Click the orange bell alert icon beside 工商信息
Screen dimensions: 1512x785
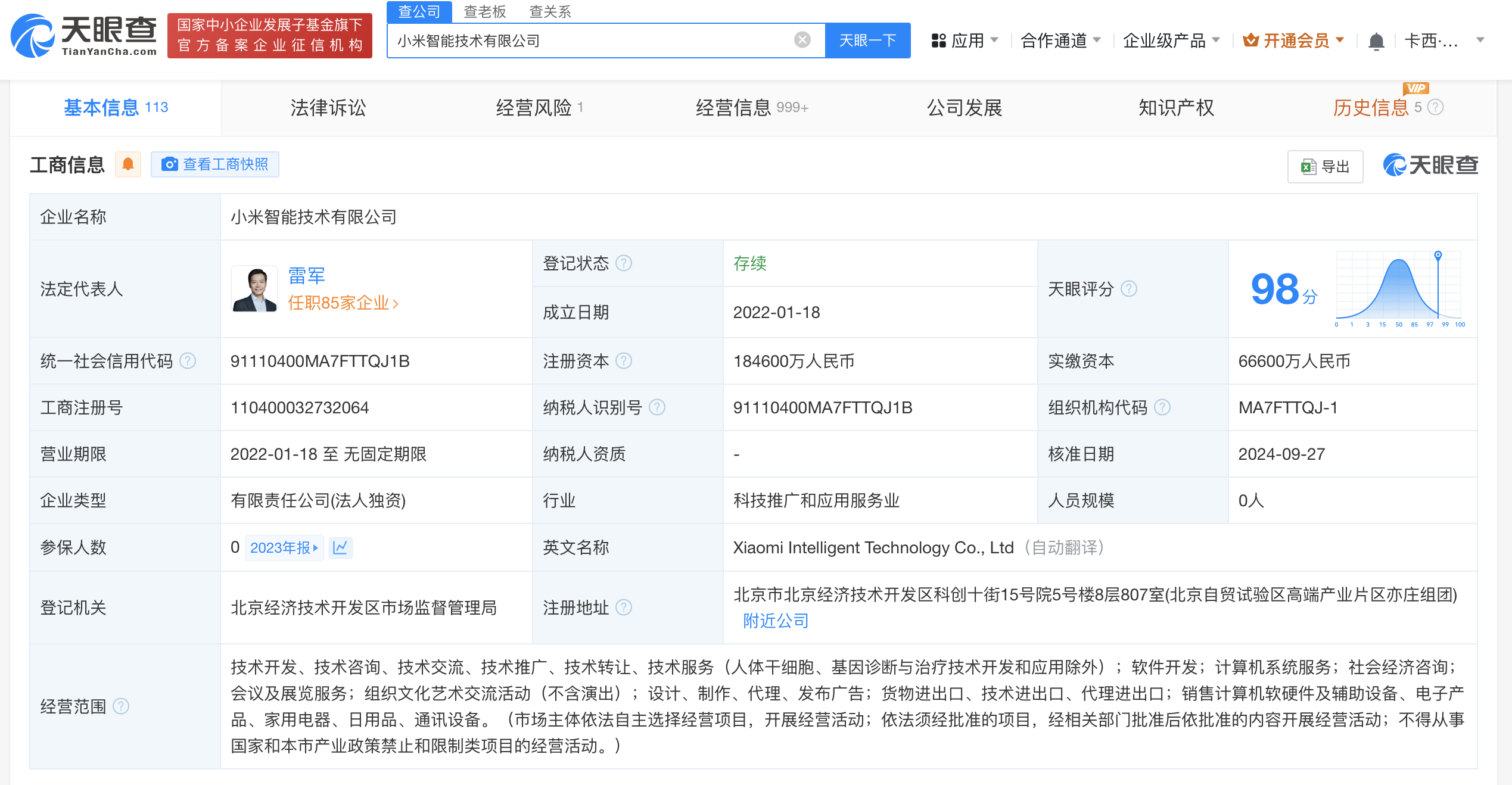pos(127,164)
